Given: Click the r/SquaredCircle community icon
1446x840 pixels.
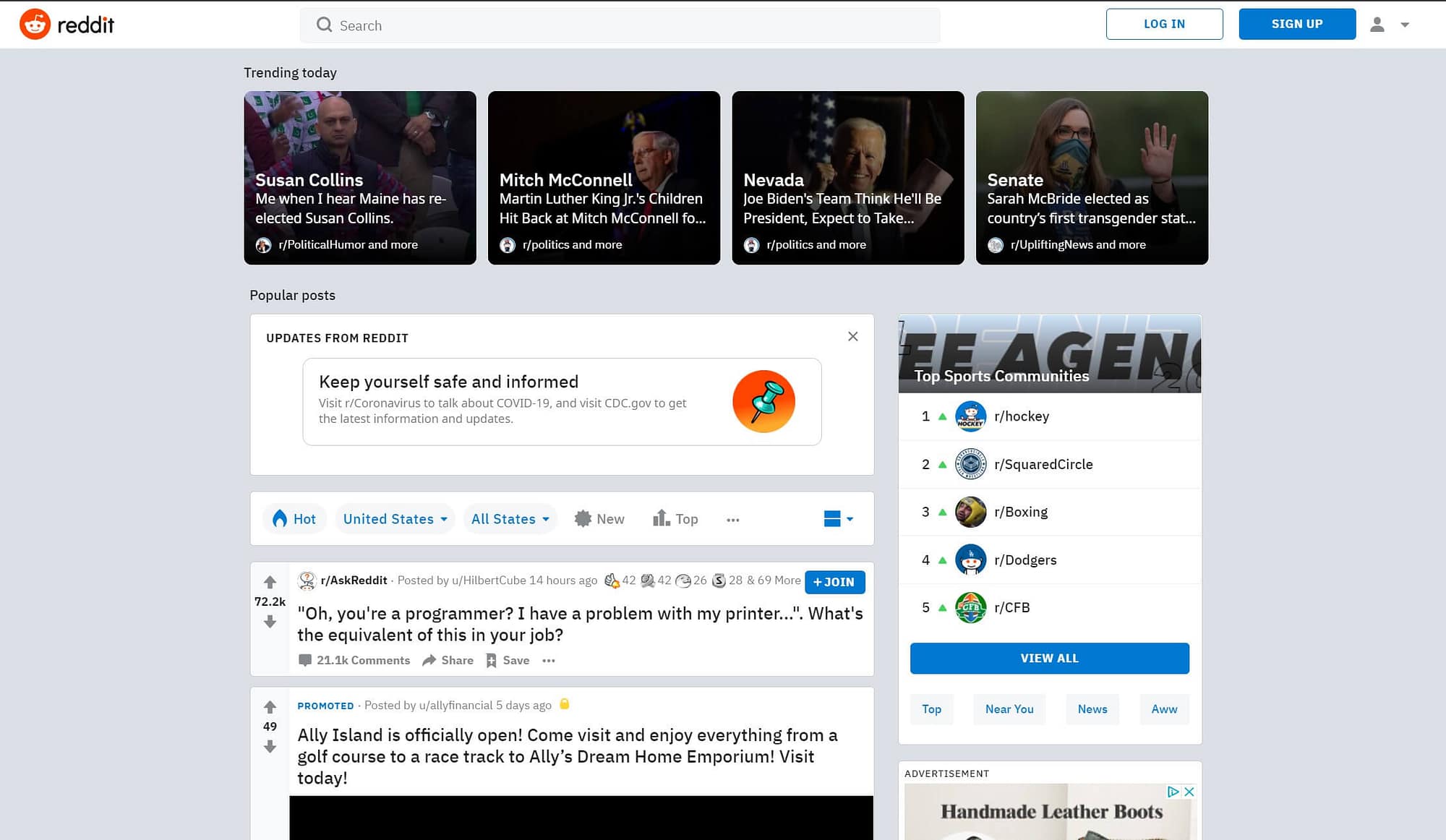Looking at the screenshot, I should [970, 464].
